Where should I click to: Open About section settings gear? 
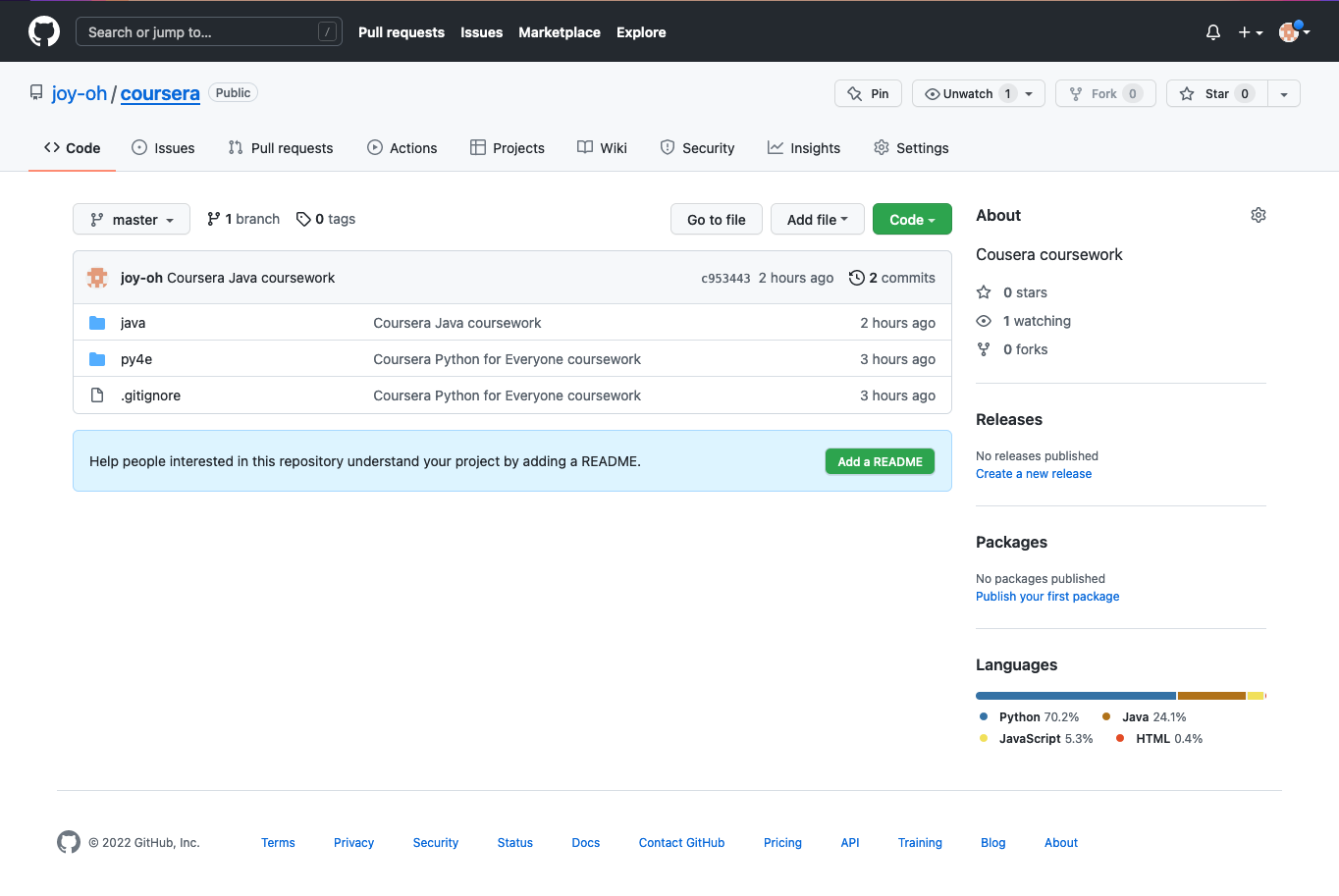pyautogui.click(x=1258, y=215)
